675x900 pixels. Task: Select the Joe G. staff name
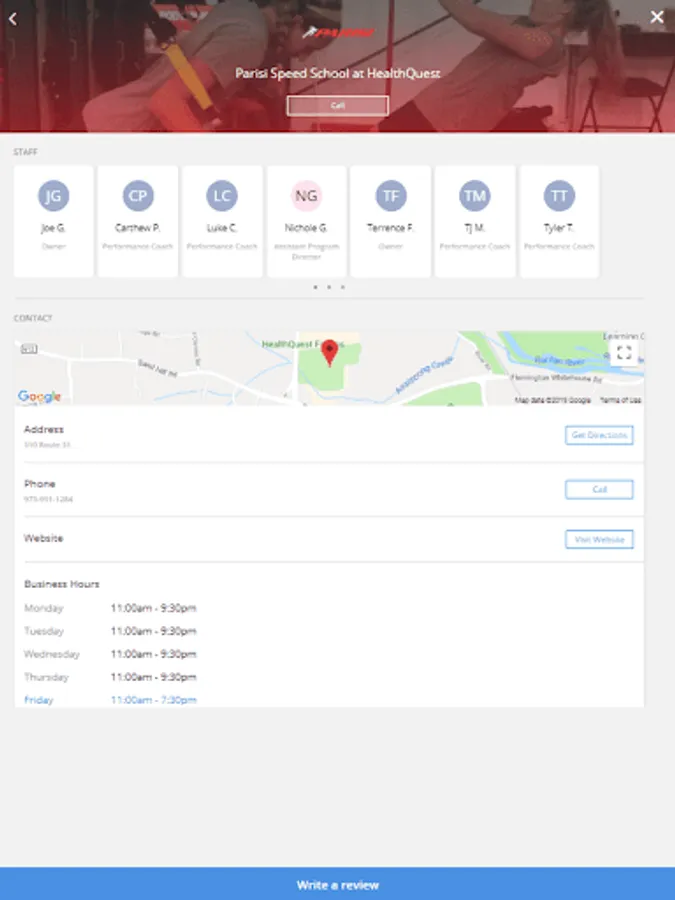point(53,228)
